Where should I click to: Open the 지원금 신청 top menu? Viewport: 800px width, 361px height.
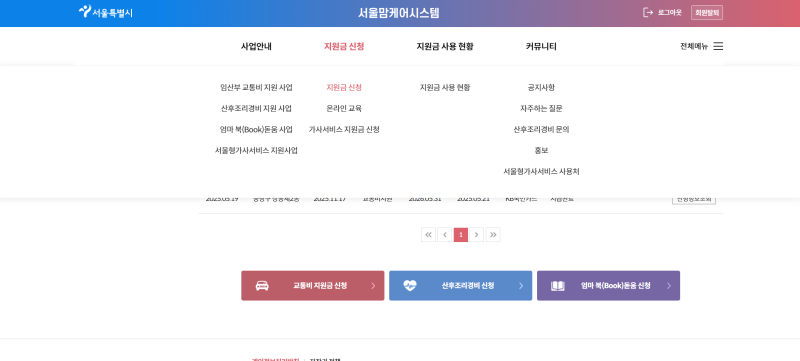pos(344,46)
